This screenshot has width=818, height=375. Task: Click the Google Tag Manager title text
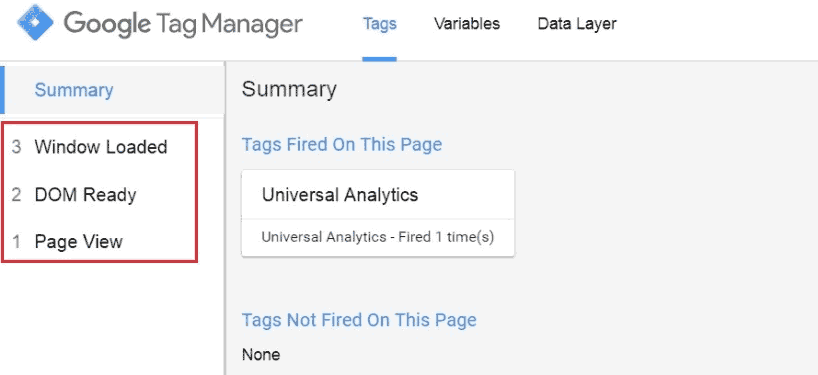coord(183,23)
